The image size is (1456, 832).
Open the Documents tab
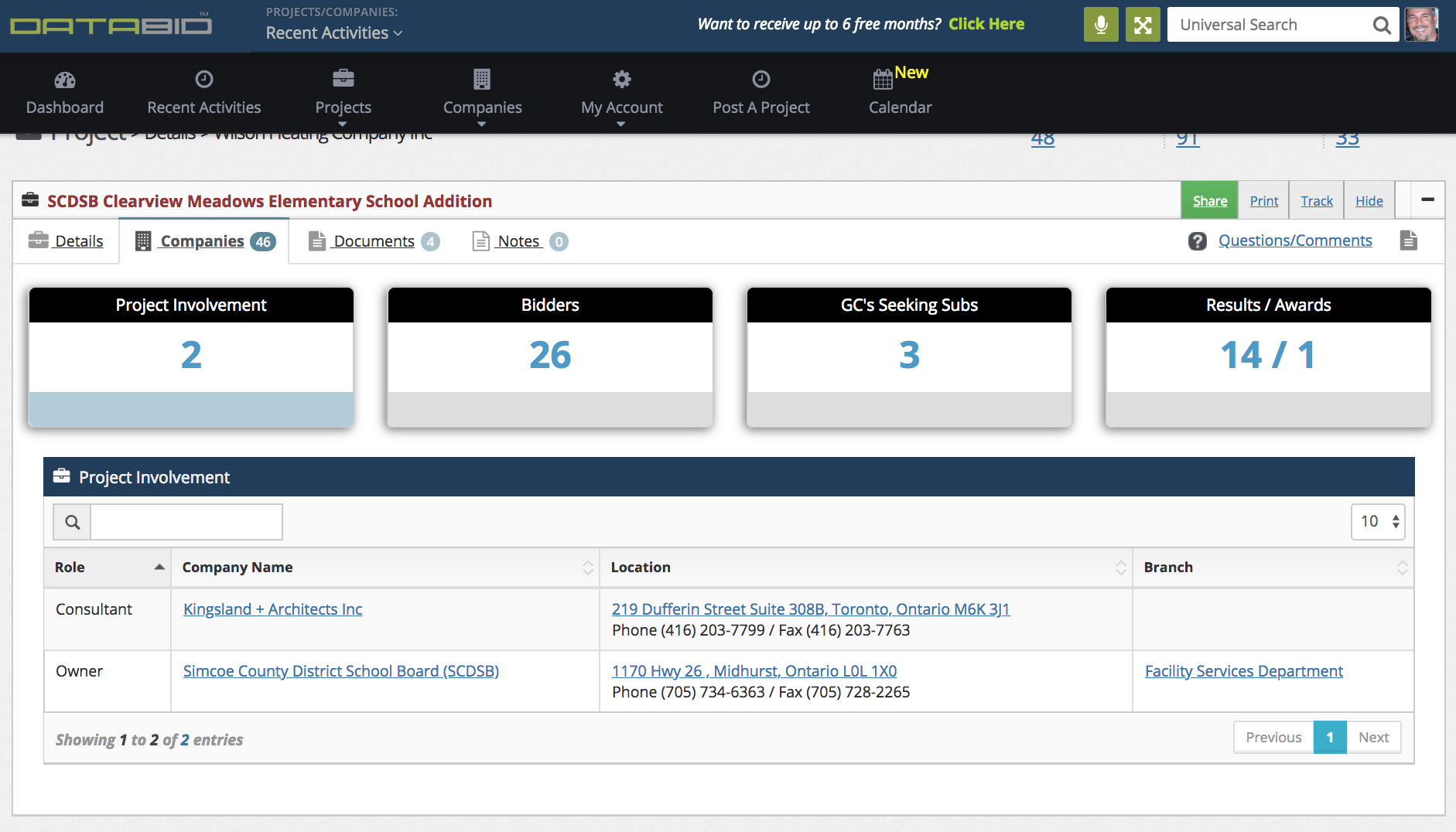[374, 241]
